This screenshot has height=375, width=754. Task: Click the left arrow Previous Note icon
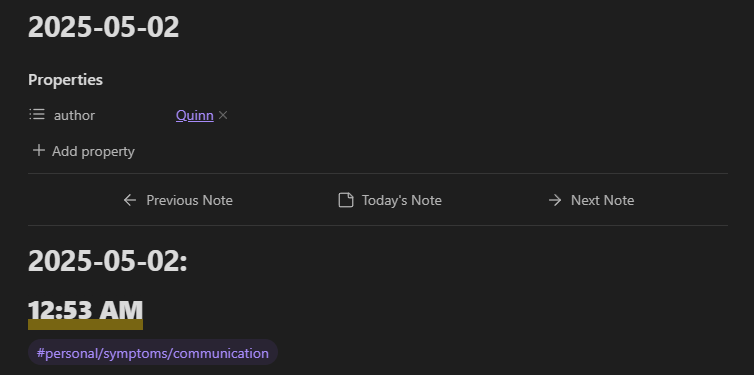[x=130, y=200]
